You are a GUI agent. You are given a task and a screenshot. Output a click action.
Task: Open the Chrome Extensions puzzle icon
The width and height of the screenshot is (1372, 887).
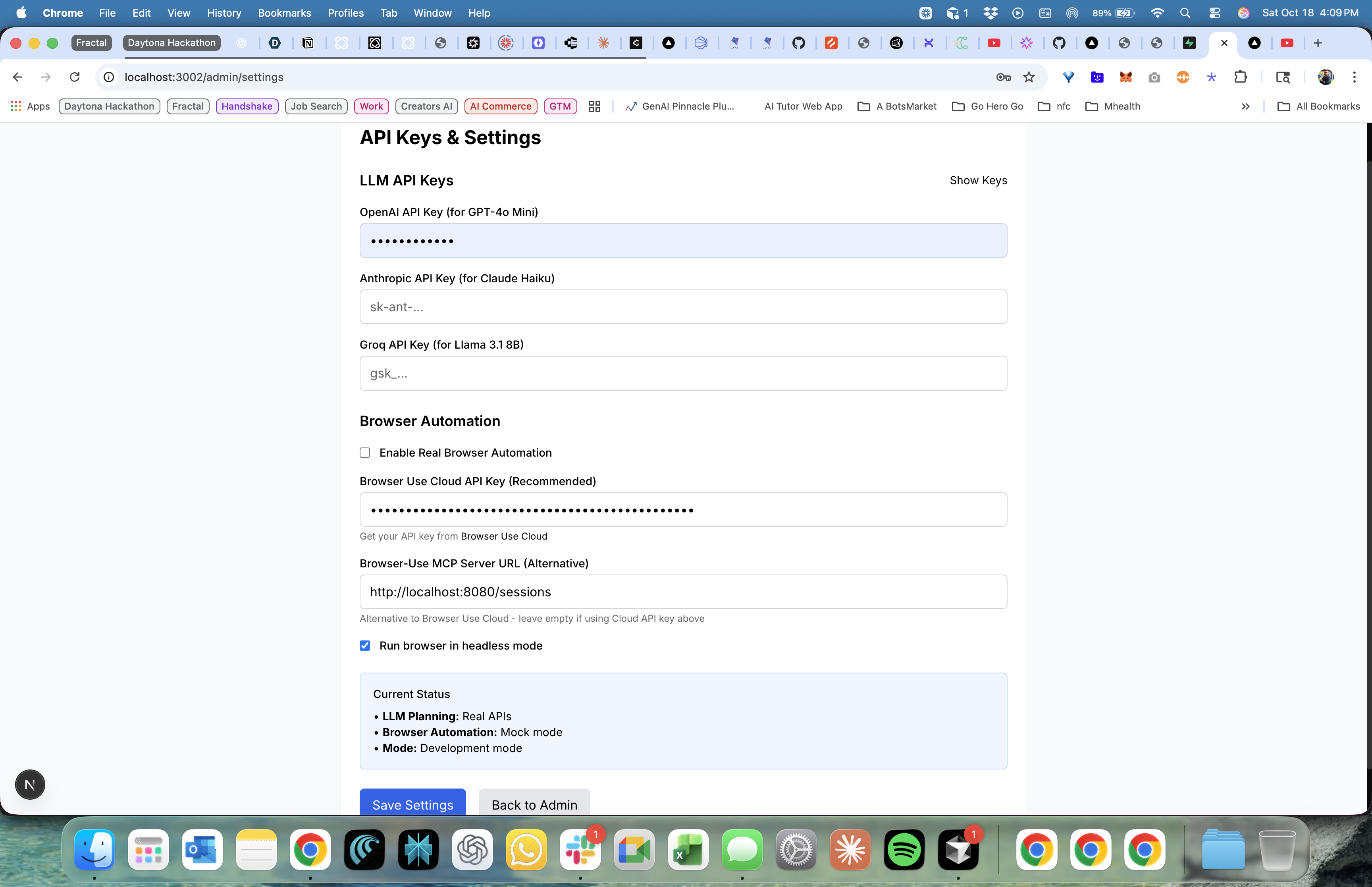(1240, 77)
